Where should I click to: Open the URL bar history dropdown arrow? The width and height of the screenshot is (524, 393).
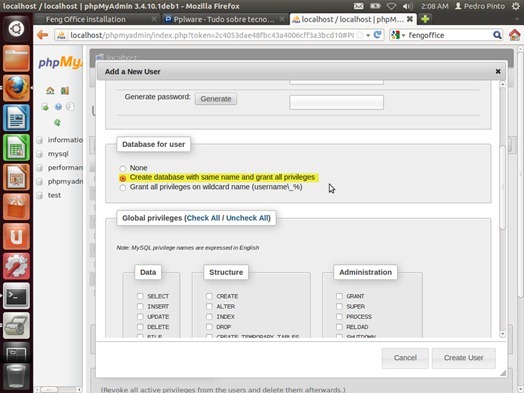tap(368, 35)
